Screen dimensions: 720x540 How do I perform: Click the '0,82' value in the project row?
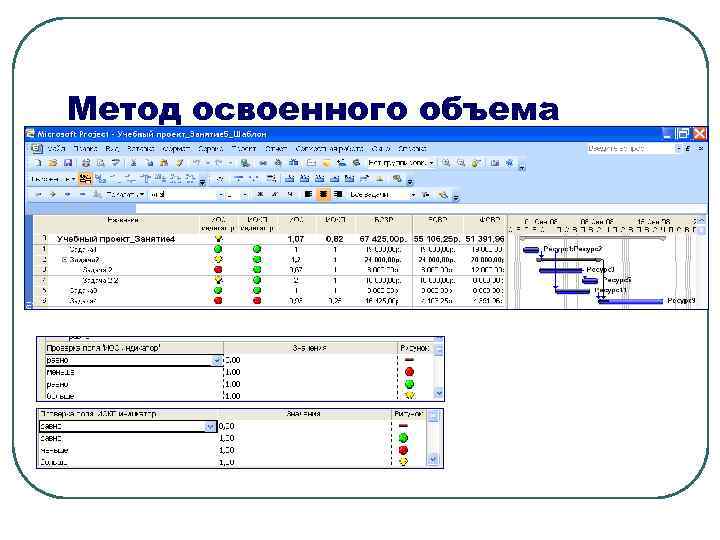334,239
